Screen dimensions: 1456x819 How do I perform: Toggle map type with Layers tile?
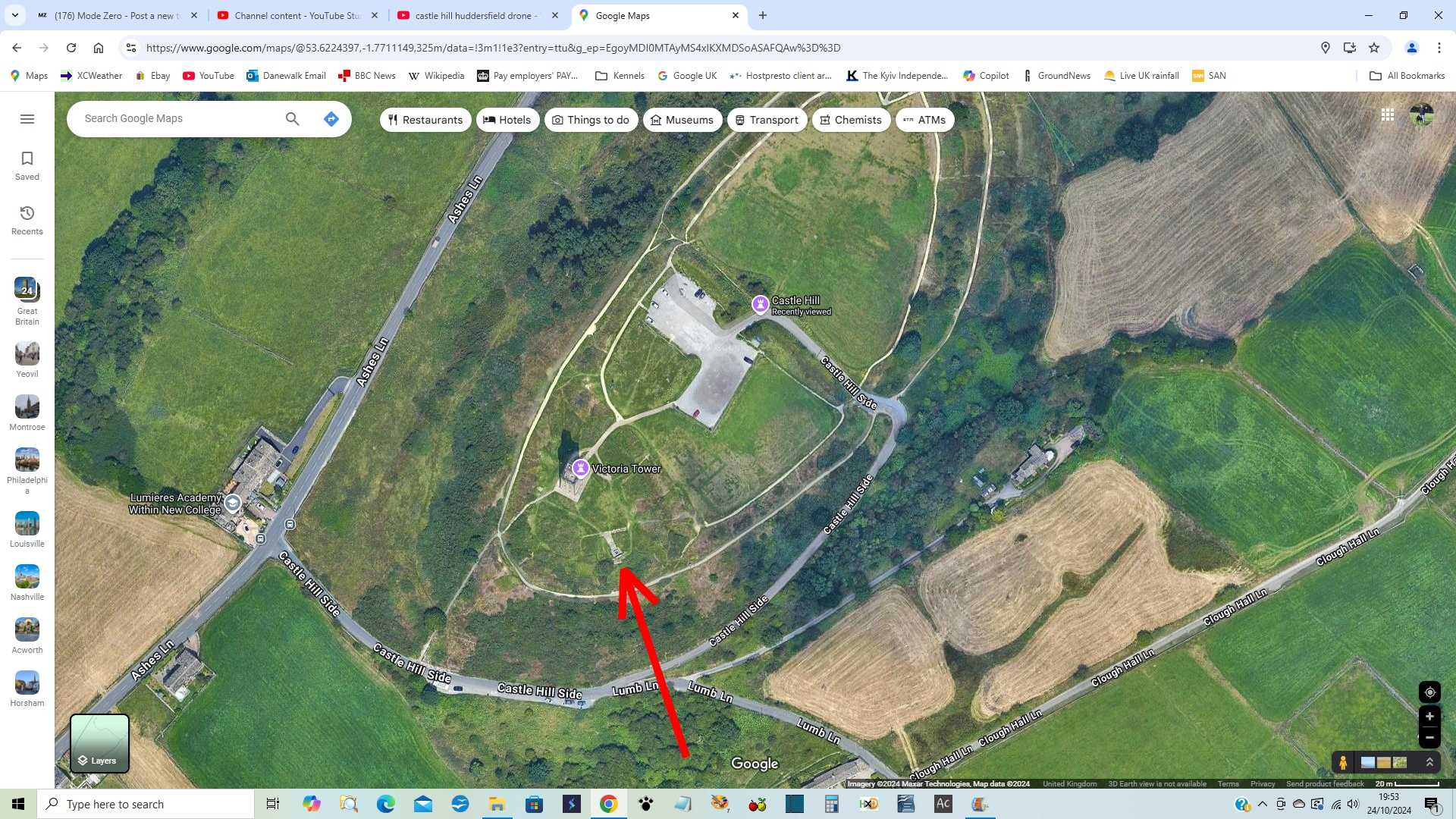tap(99, 743)
